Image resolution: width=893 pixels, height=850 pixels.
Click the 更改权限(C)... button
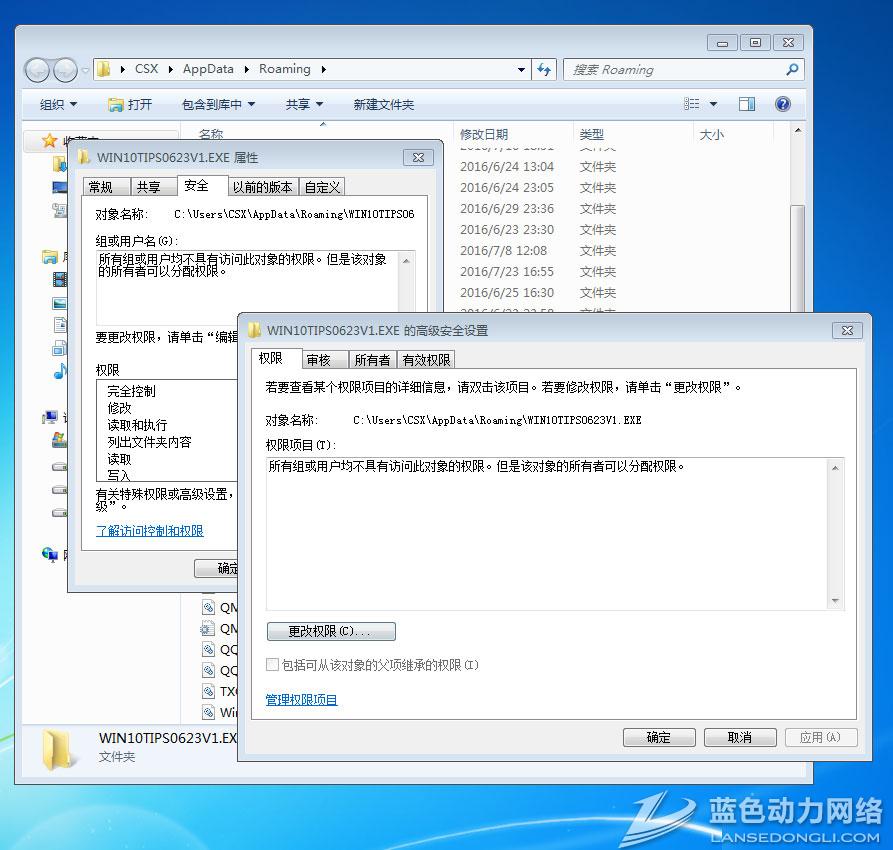[x=331, y=632]
